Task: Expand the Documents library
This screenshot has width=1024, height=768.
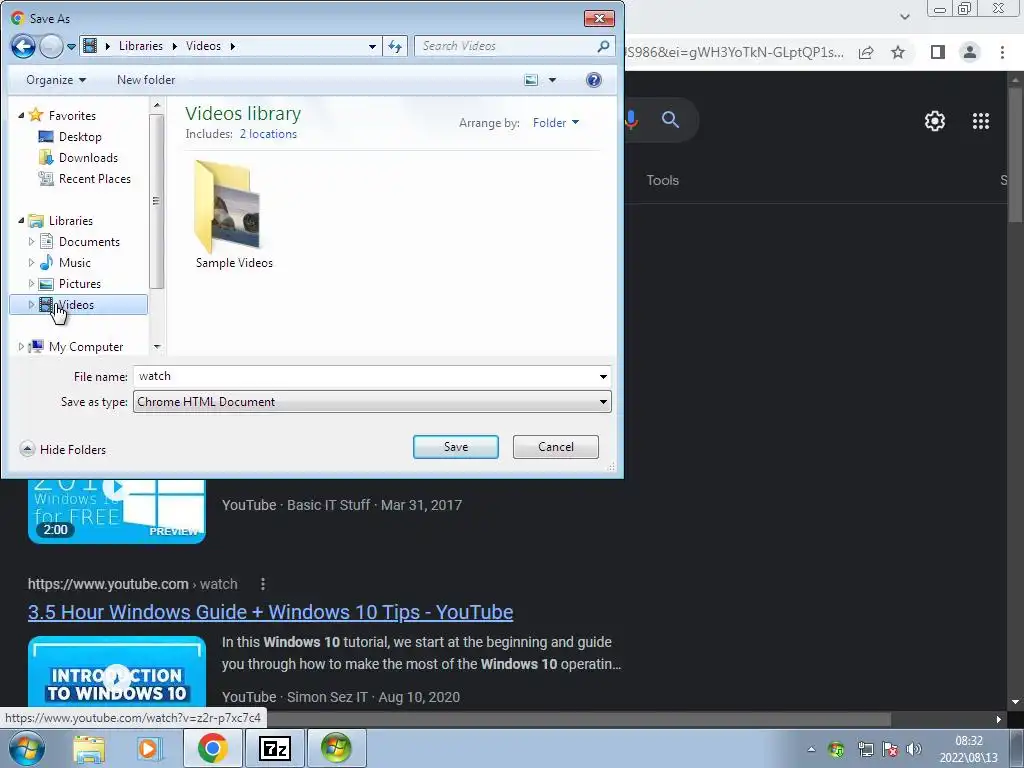Action: [31, 242]
